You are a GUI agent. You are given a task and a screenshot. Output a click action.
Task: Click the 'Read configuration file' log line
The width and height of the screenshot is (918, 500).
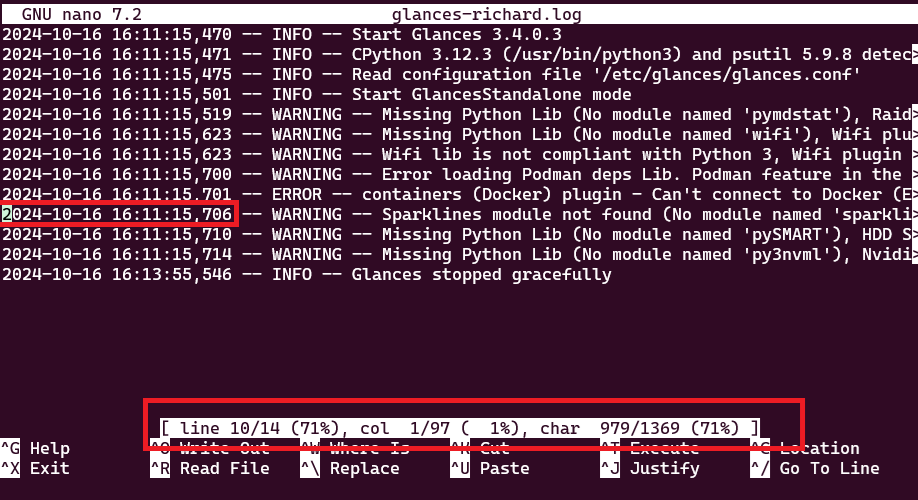point(431,74)
